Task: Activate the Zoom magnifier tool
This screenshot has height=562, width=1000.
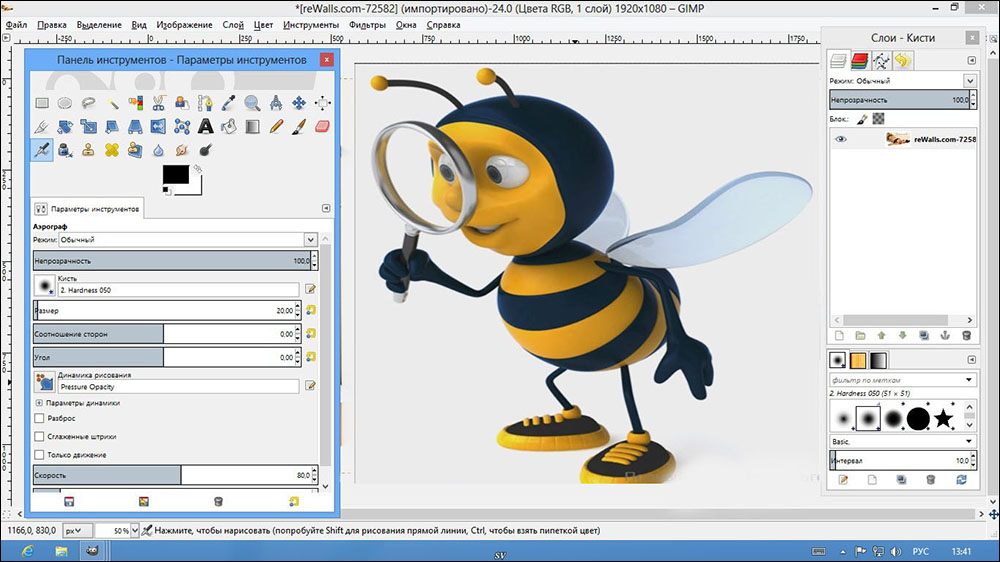Action: click(x=252, y=102)
